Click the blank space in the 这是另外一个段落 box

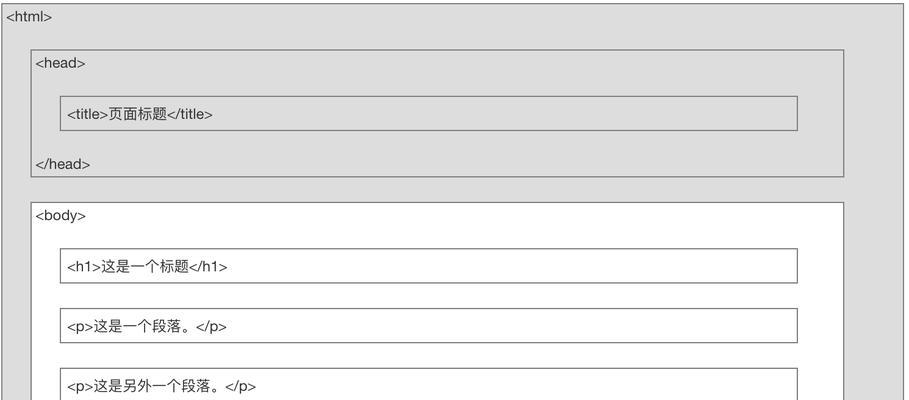tap(526, 385)
